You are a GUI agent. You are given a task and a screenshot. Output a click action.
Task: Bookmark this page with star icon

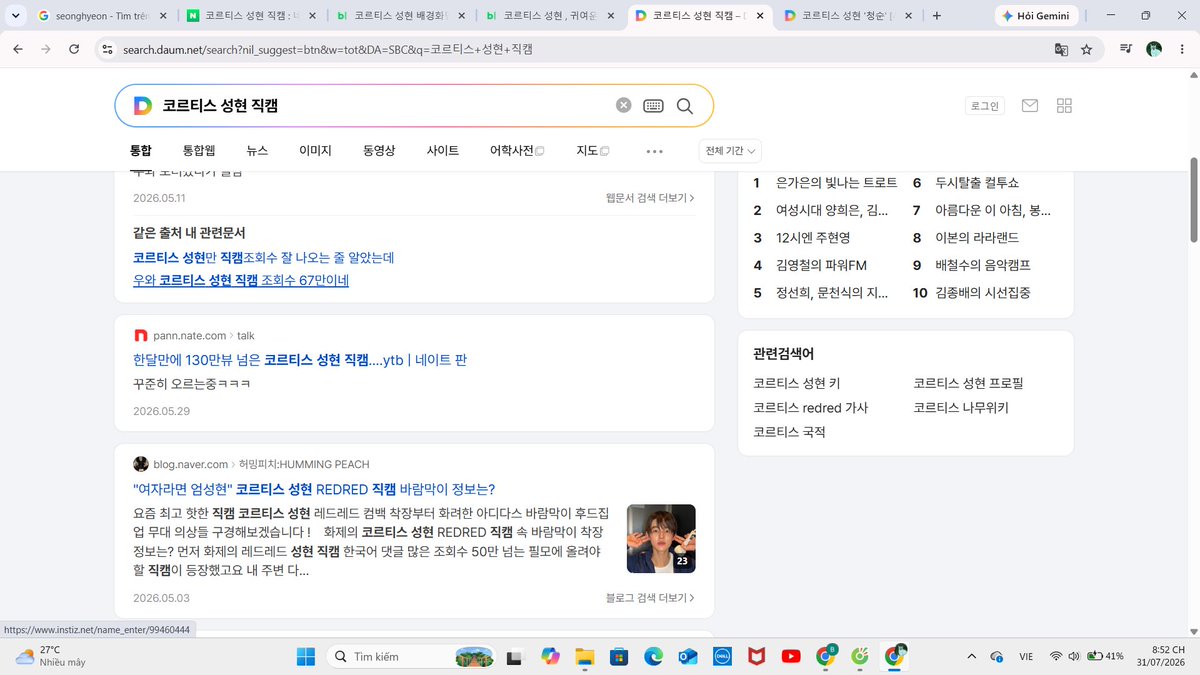coord(1086,49)
